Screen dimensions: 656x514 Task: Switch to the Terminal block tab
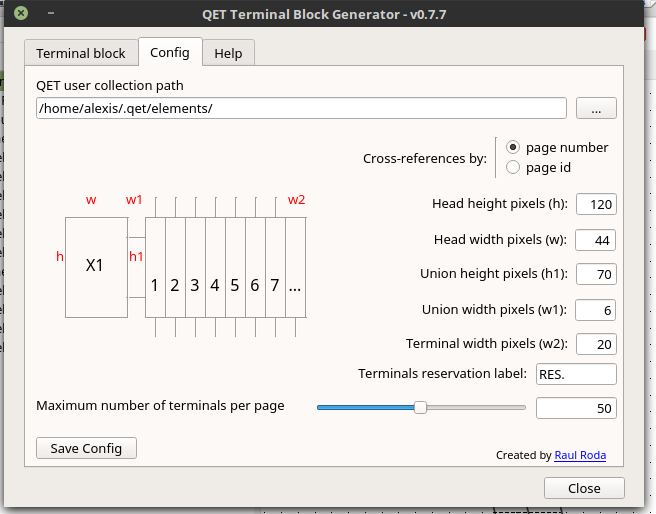click(x=81, y=53)
